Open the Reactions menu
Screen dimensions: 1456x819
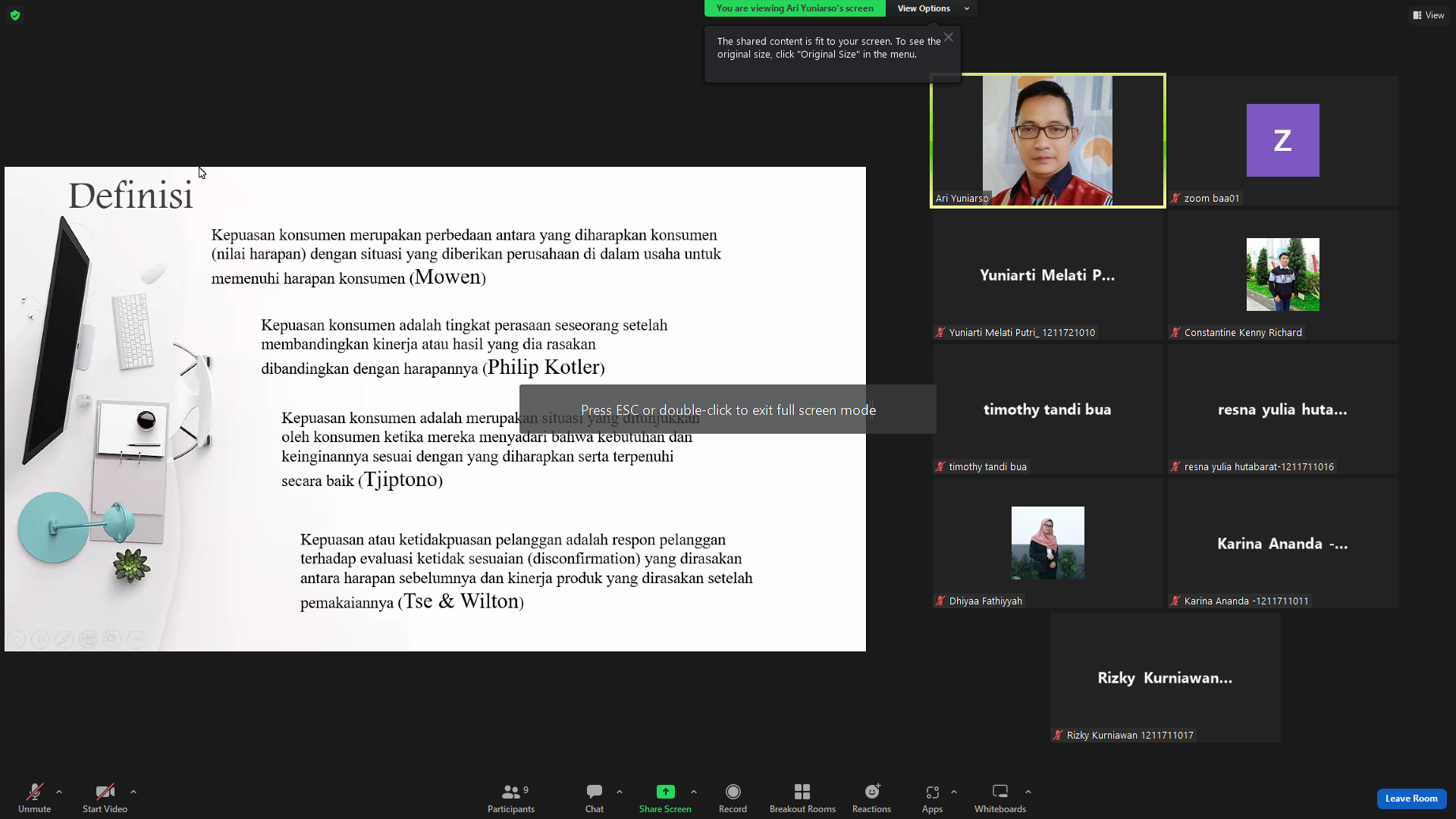tap(871, 798)
